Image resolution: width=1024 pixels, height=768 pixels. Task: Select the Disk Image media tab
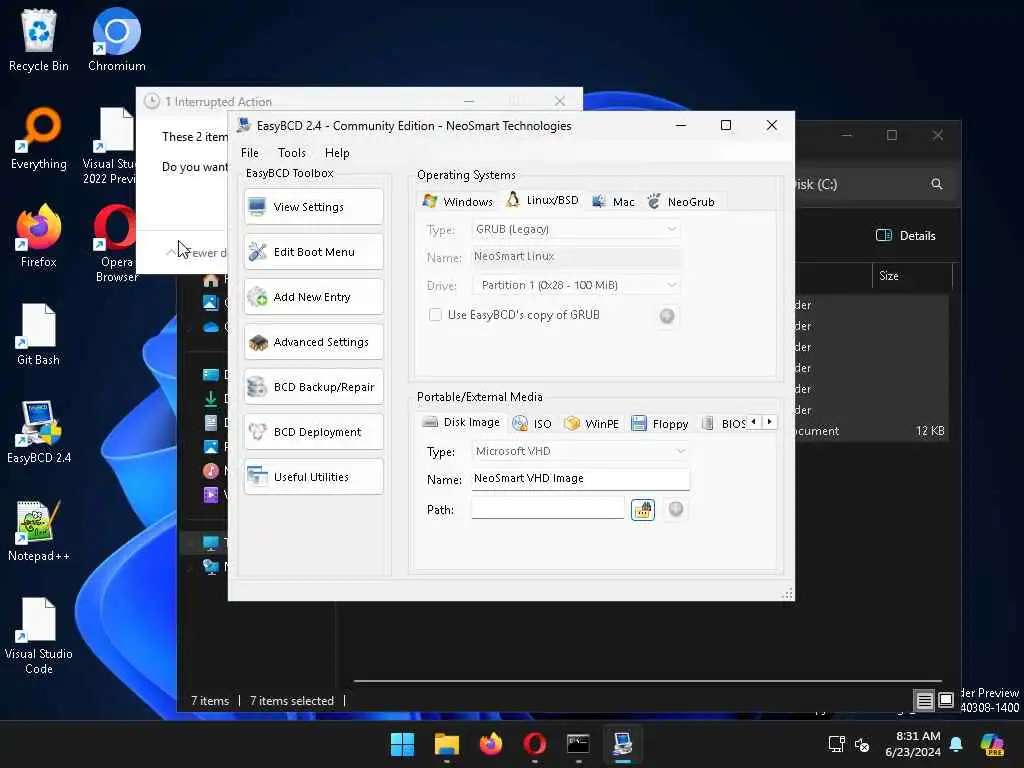click(x=461, y=423)
